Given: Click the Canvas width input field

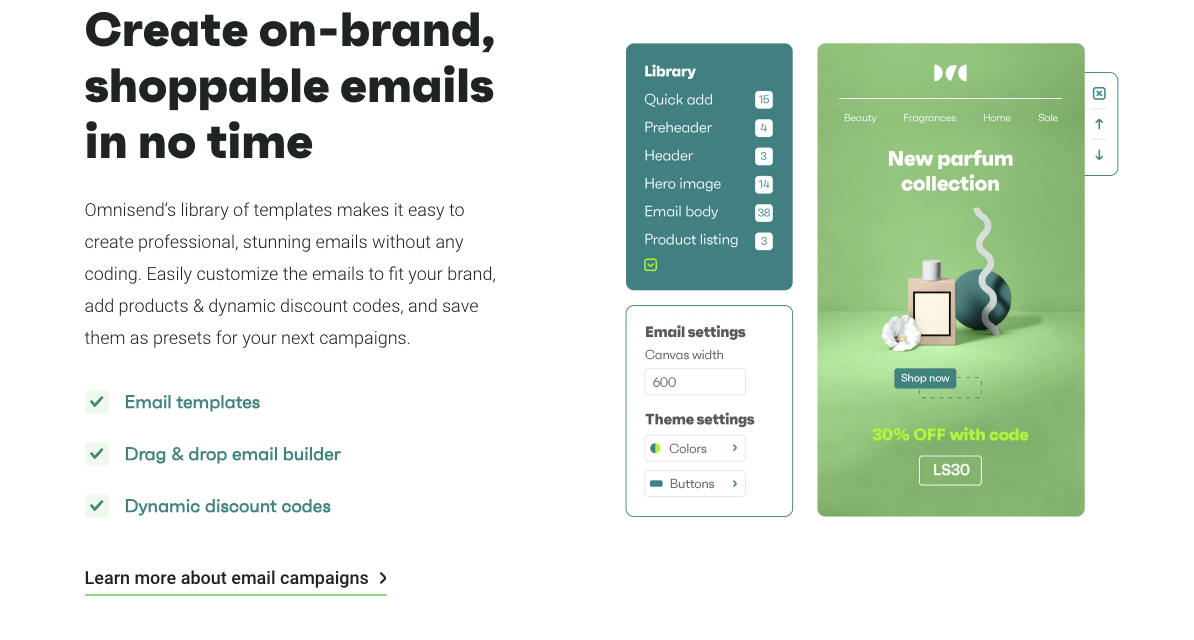Looking at the screenshot, I should pyautogui.click(x=694, y=382).
